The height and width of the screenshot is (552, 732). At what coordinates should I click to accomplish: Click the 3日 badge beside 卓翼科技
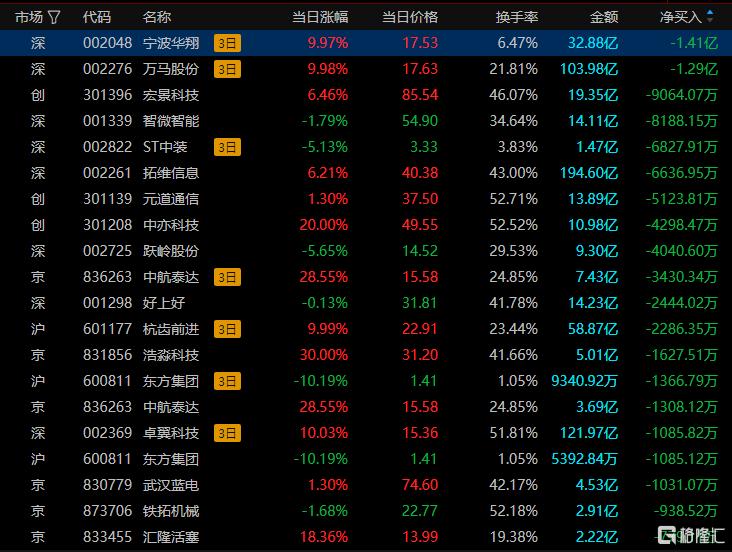click(x=227, y=433)
